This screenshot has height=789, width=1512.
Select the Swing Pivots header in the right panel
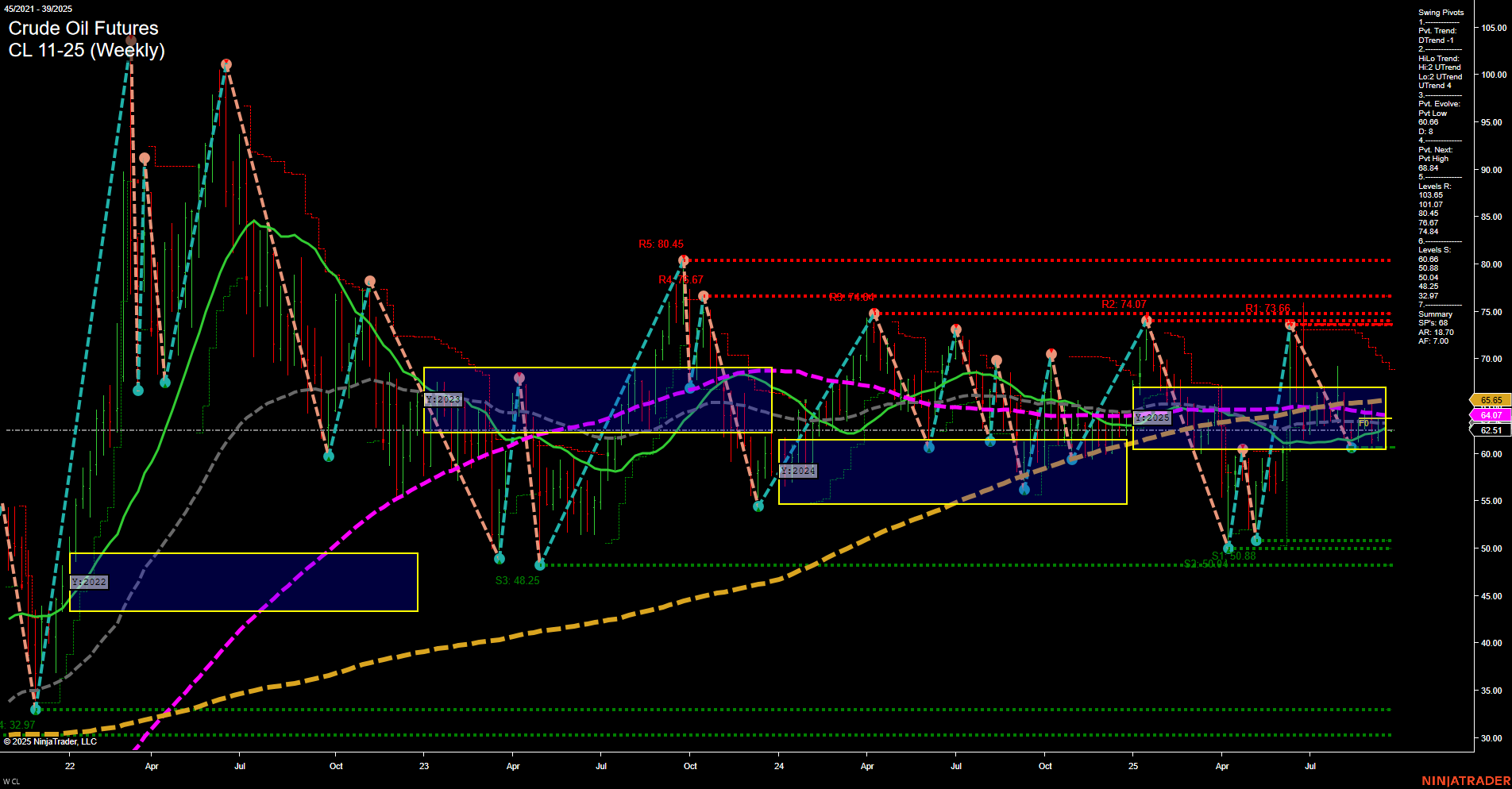[x=1438, y=12]
